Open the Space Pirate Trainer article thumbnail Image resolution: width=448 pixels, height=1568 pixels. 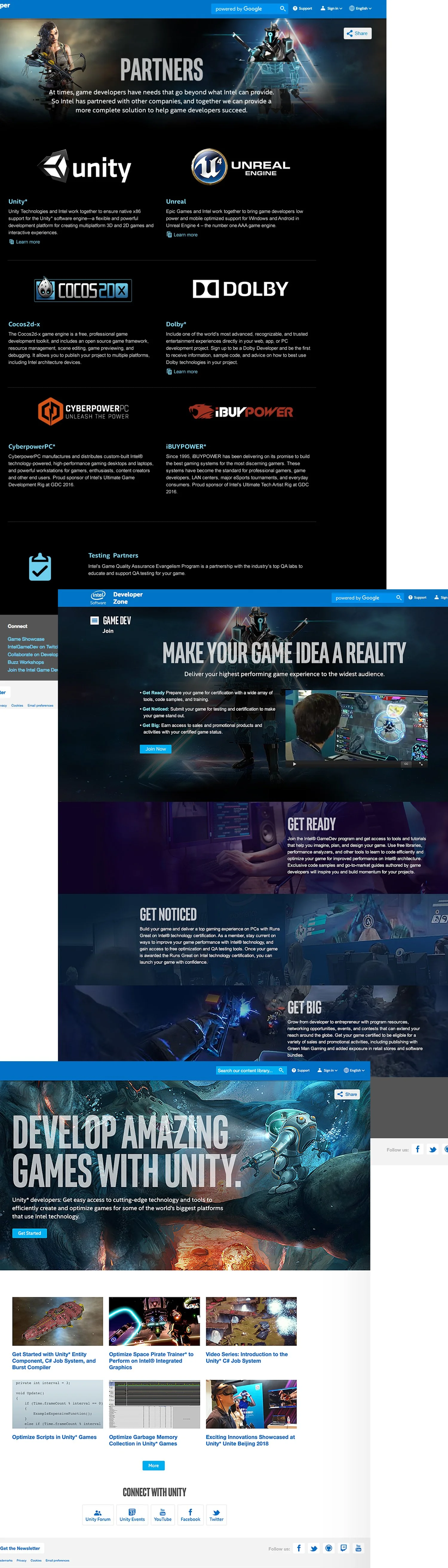[x=155, y=1321]
